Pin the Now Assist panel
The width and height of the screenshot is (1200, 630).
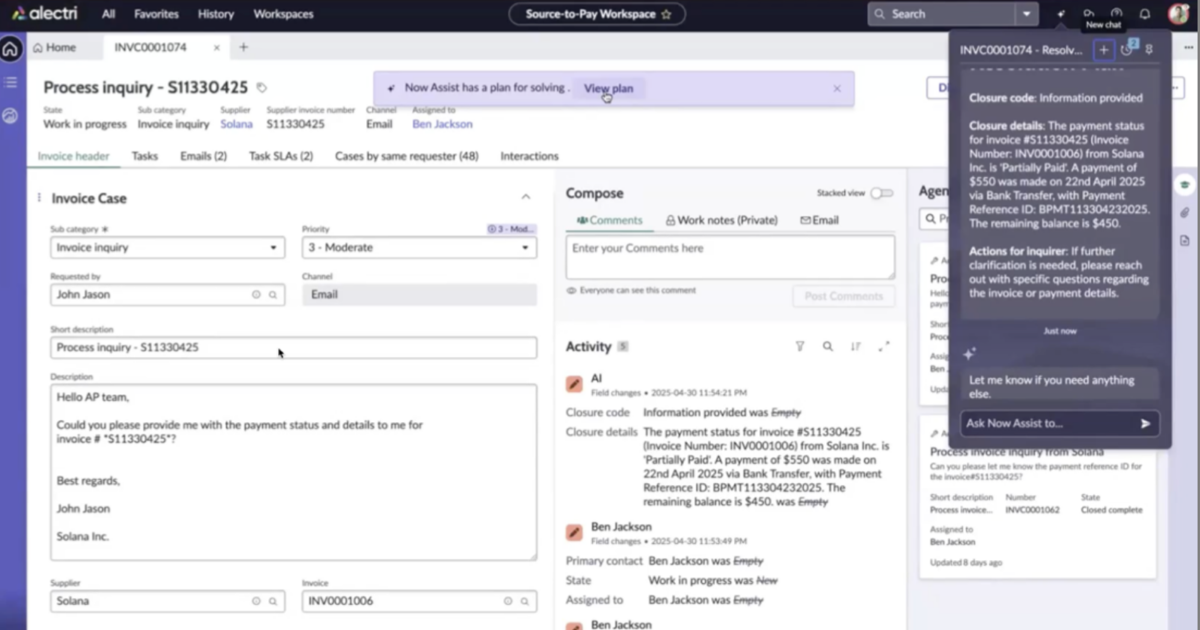pyautogui.click(x=1149, y=50)
